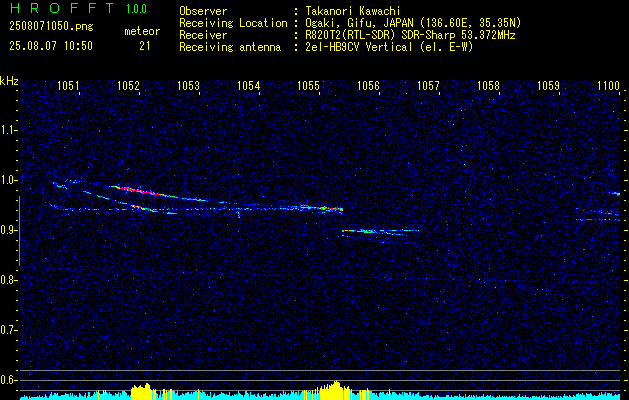Click time marker 1100
Image resolution: width=629 pixels, height=400 pixels.
coord(609,85)
